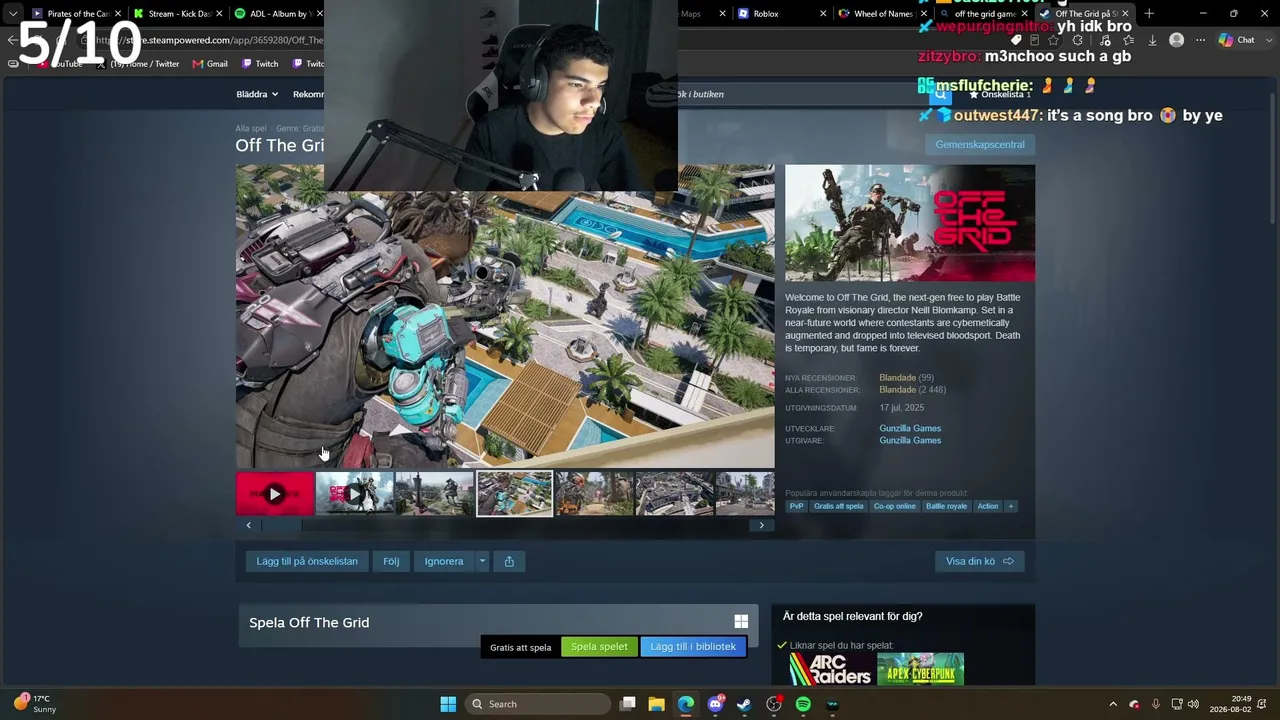Open the Gunzilla Games publisher link under Utgivare

pos(910,440)
